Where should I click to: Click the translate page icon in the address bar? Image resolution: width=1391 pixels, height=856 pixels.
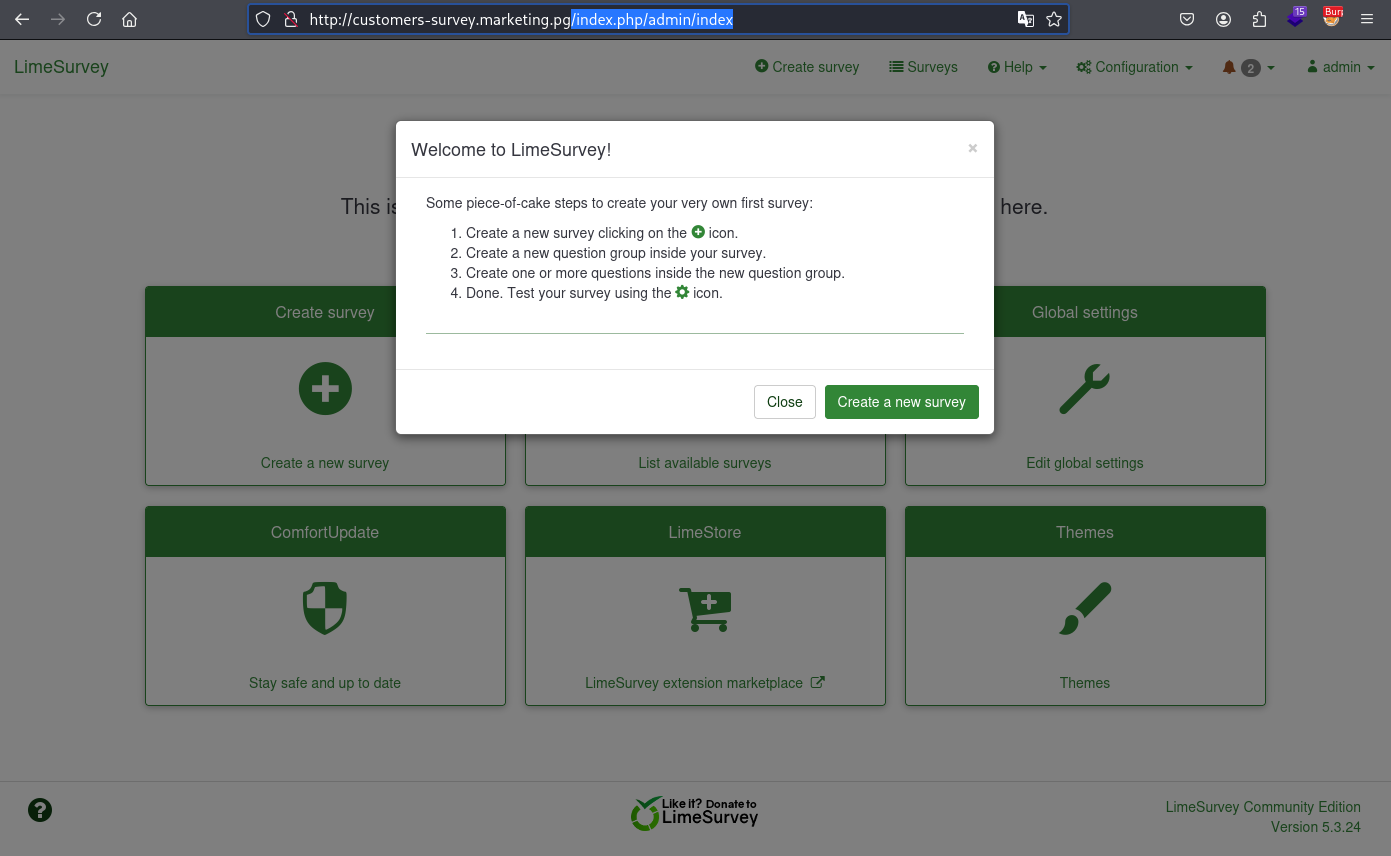point(1025,19)
